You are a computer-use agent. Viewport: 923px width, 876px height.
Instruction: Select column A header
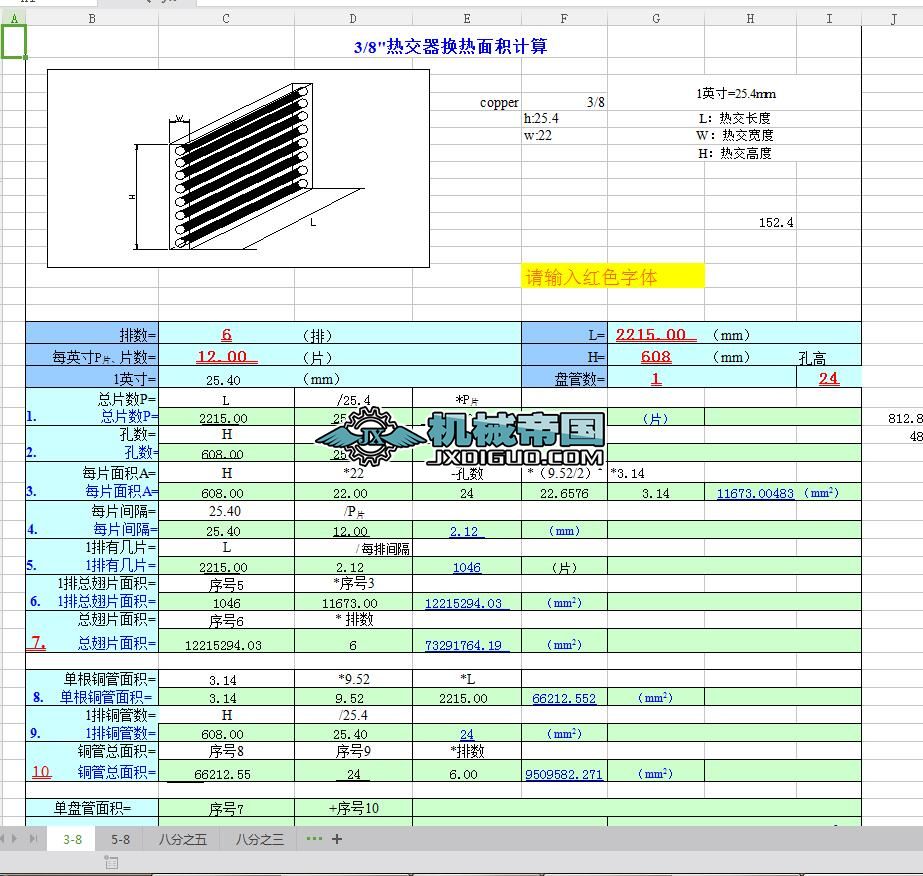point(14,19)
